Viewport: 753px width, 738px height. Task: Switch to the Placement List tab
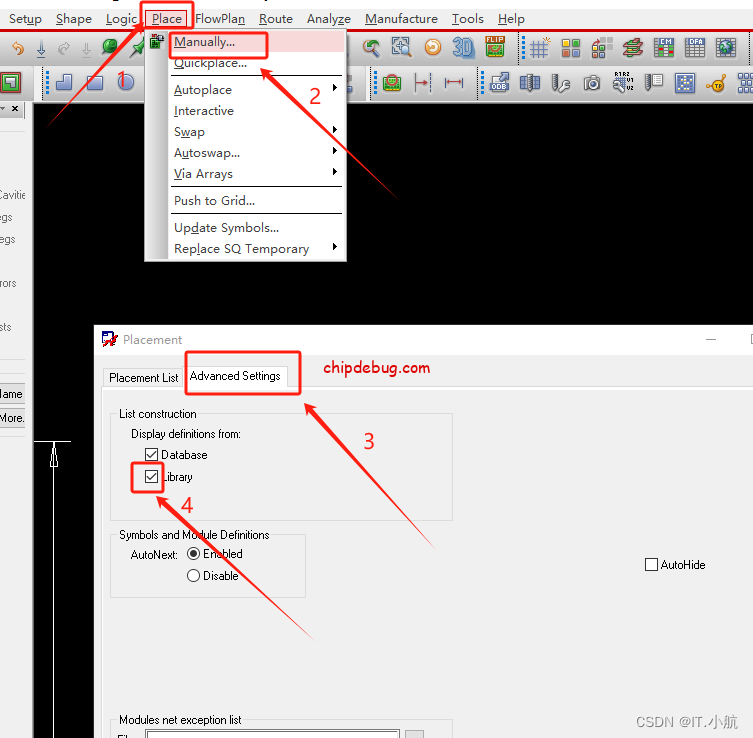pyautogui.click(x=143, y=377)
